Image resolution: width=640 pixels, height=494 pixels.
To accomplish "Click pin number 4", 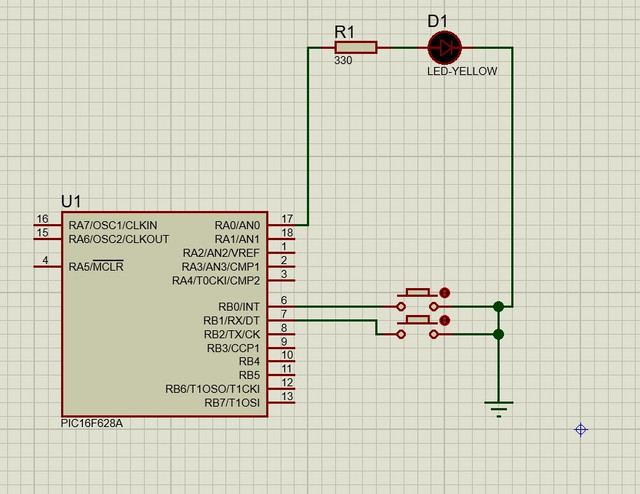I will pos(45,260).
